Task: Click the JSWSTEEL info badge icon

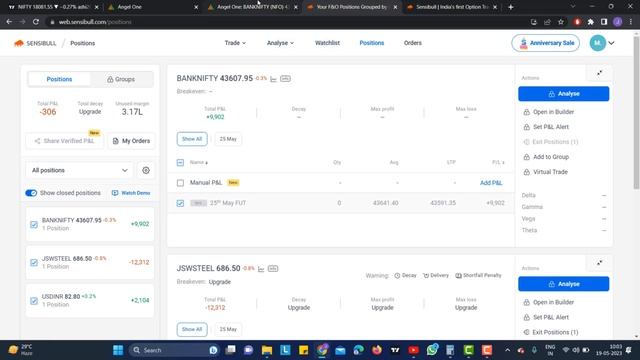Action: (x=273, y=269)
